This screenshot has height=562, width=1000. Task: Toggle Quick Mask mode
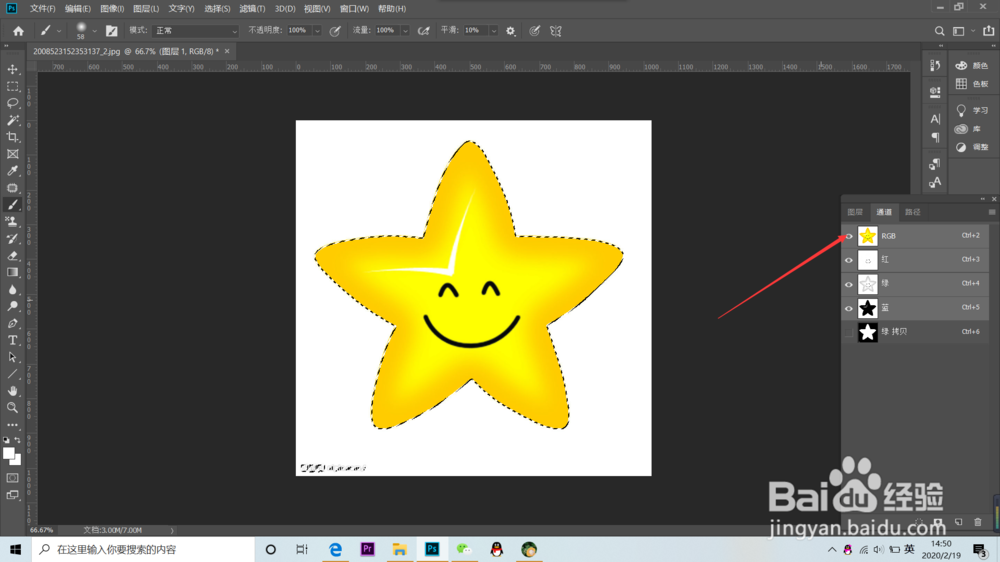click(12, 478)
